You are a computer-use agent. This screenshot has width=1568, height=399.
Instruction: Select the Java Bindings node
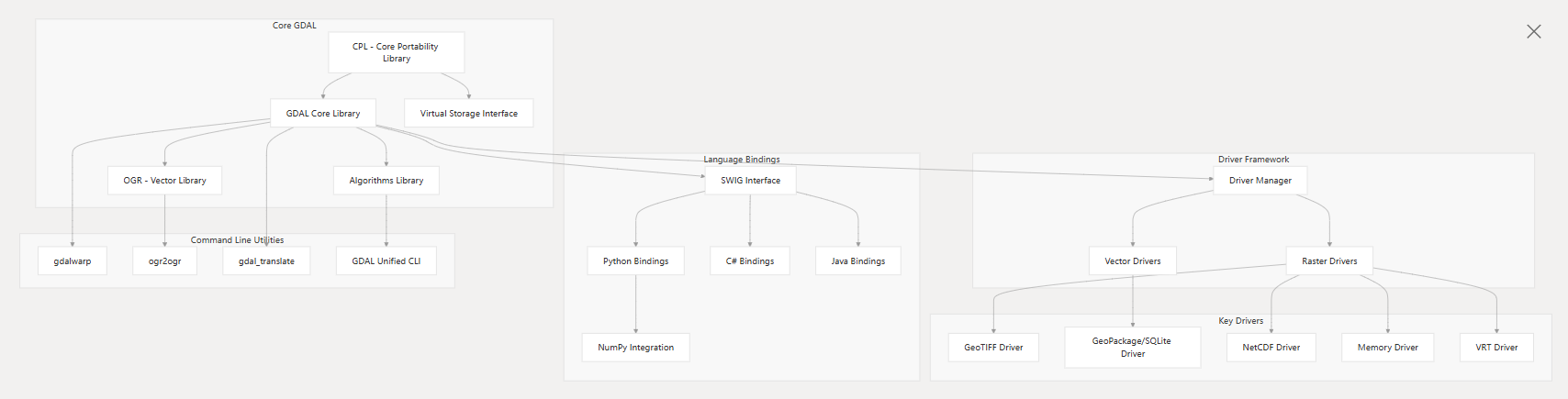pos(858,261)
